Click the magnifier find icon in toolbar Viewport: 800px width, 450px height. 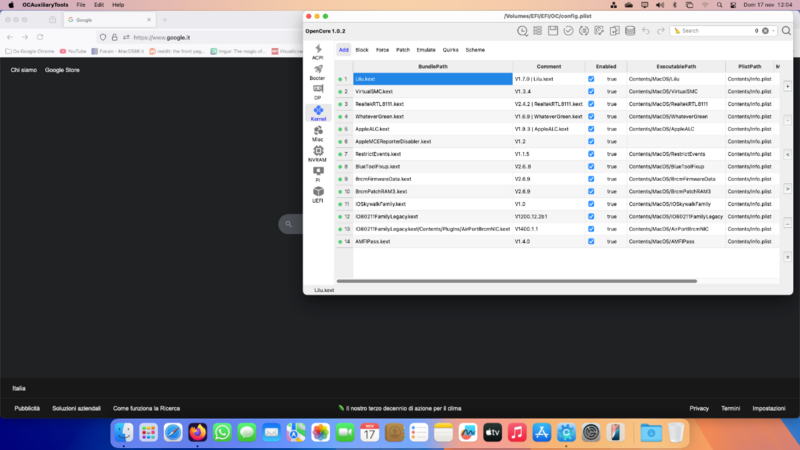pyautogui.click(x=786, y=31)
